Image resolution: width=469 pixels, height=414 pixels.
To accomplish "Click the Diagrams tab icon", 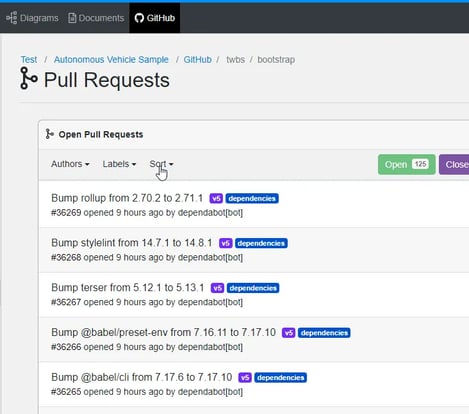I will (12, 18).
